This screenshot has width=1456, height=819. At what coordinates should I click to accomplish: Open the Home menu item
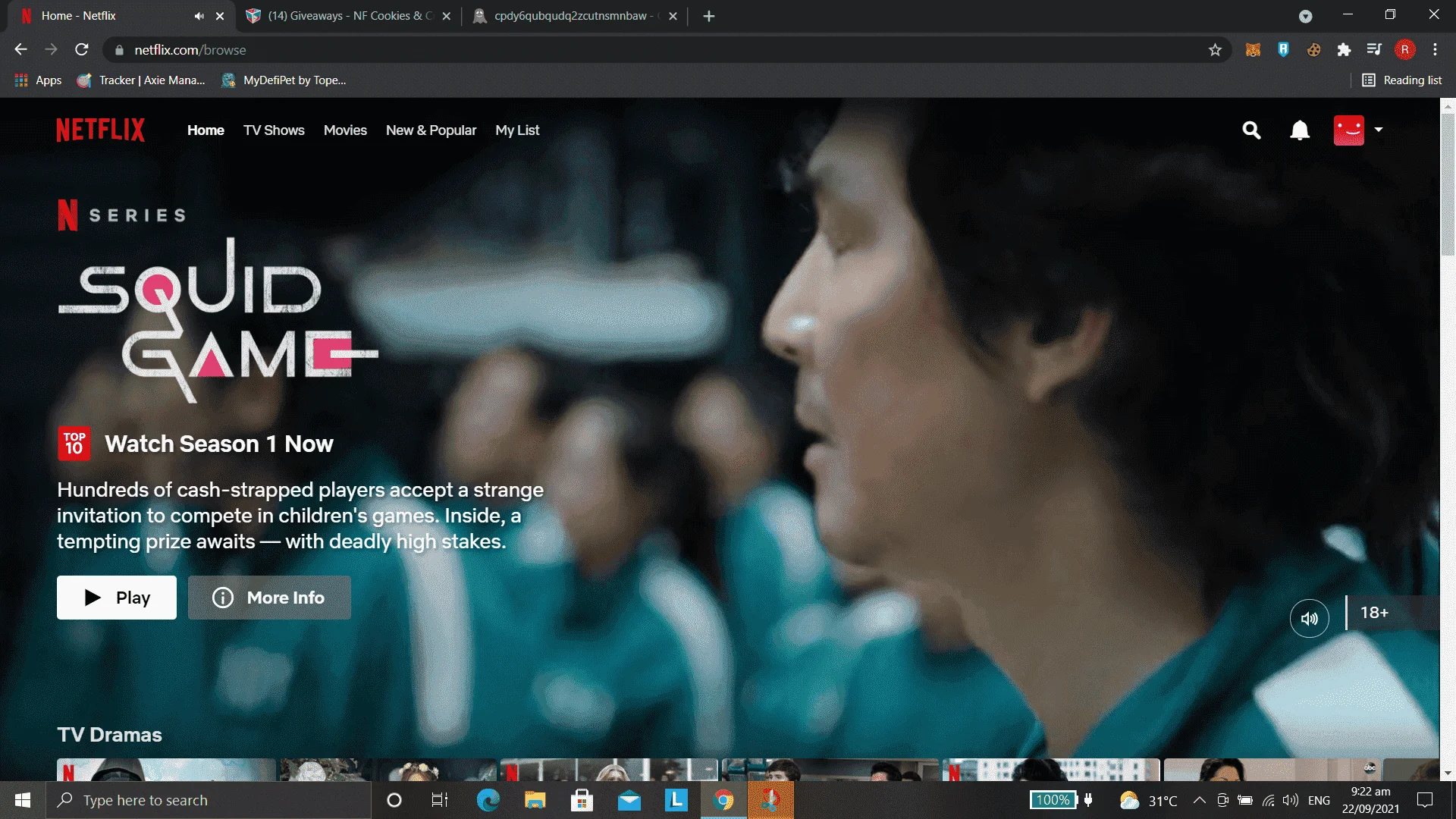click(x=206, y=130)
